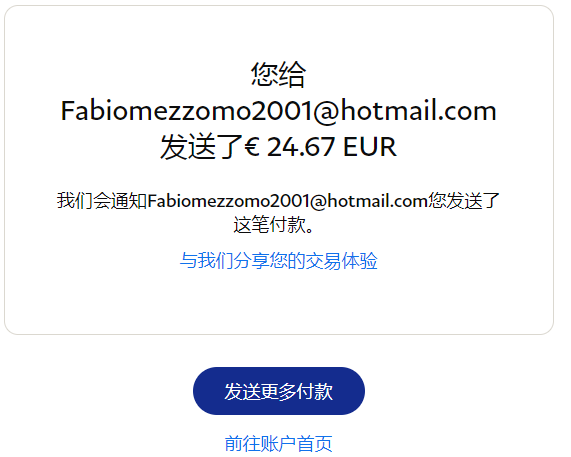Click the 发送了 text in the heading
This screenshot has width=571, height=457.
[202, 147]
